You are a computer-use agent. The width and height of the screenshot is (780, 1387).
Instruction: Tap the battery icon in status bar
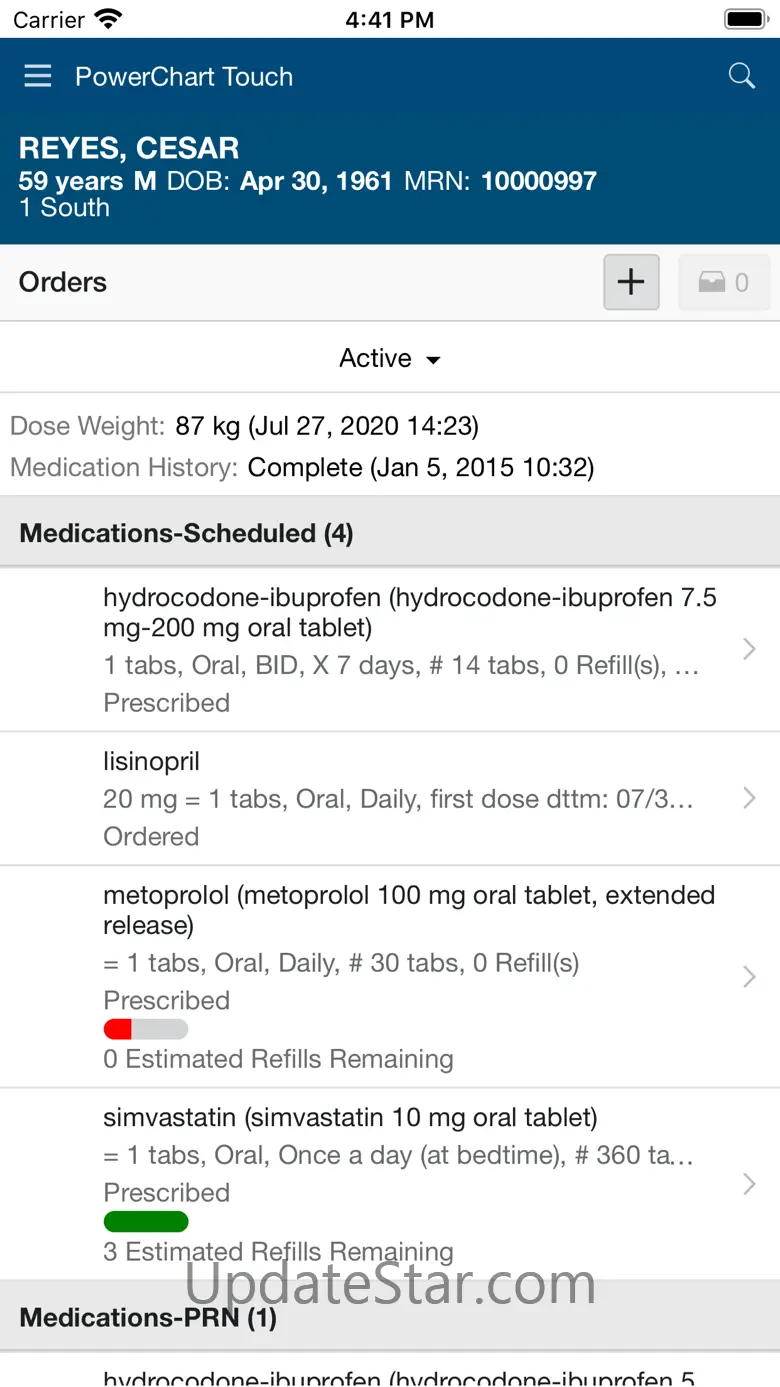[x=744, y=19]
